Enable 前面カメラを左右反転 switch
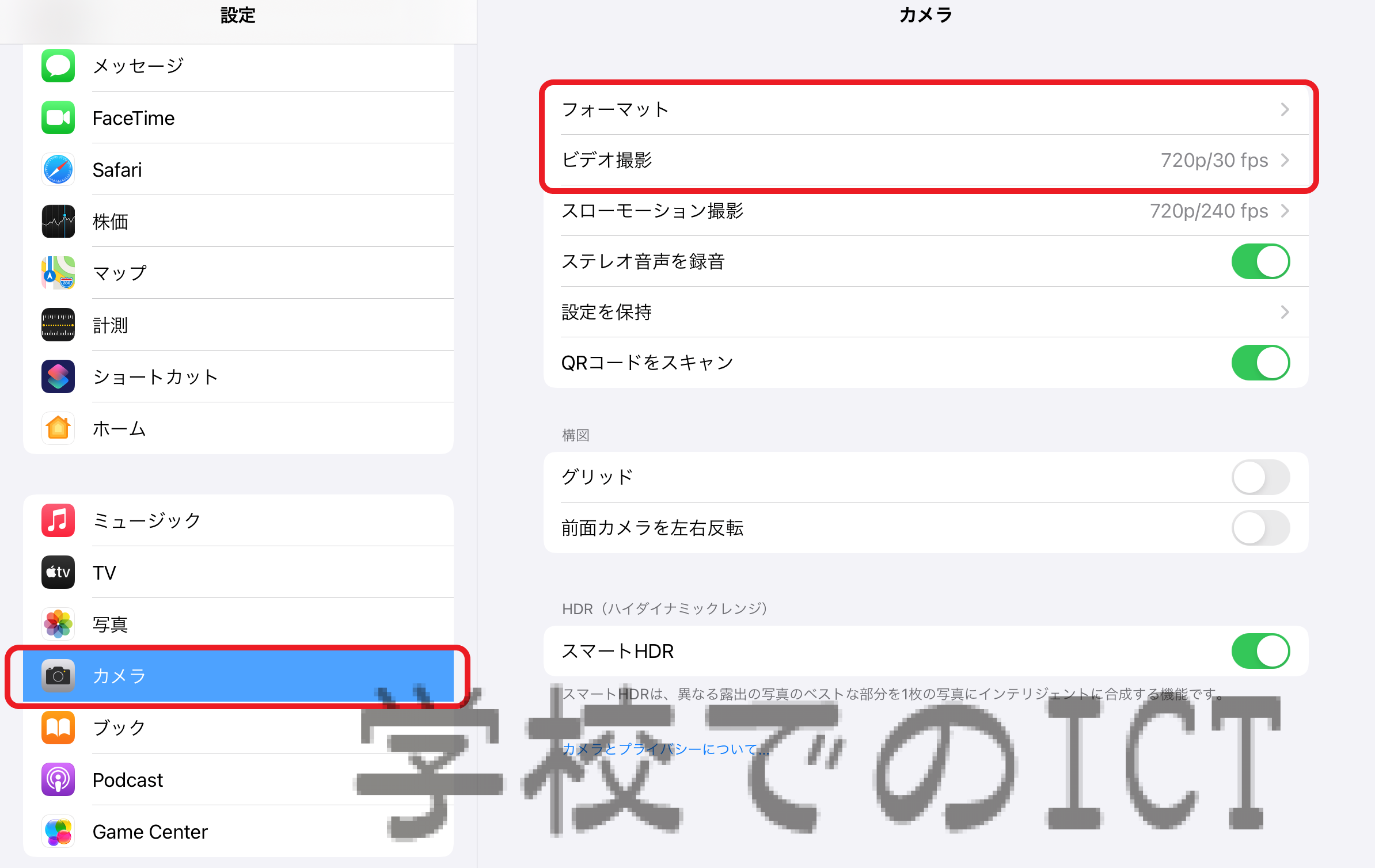This screenshot has height=868, width=1375. (1260, 528)
